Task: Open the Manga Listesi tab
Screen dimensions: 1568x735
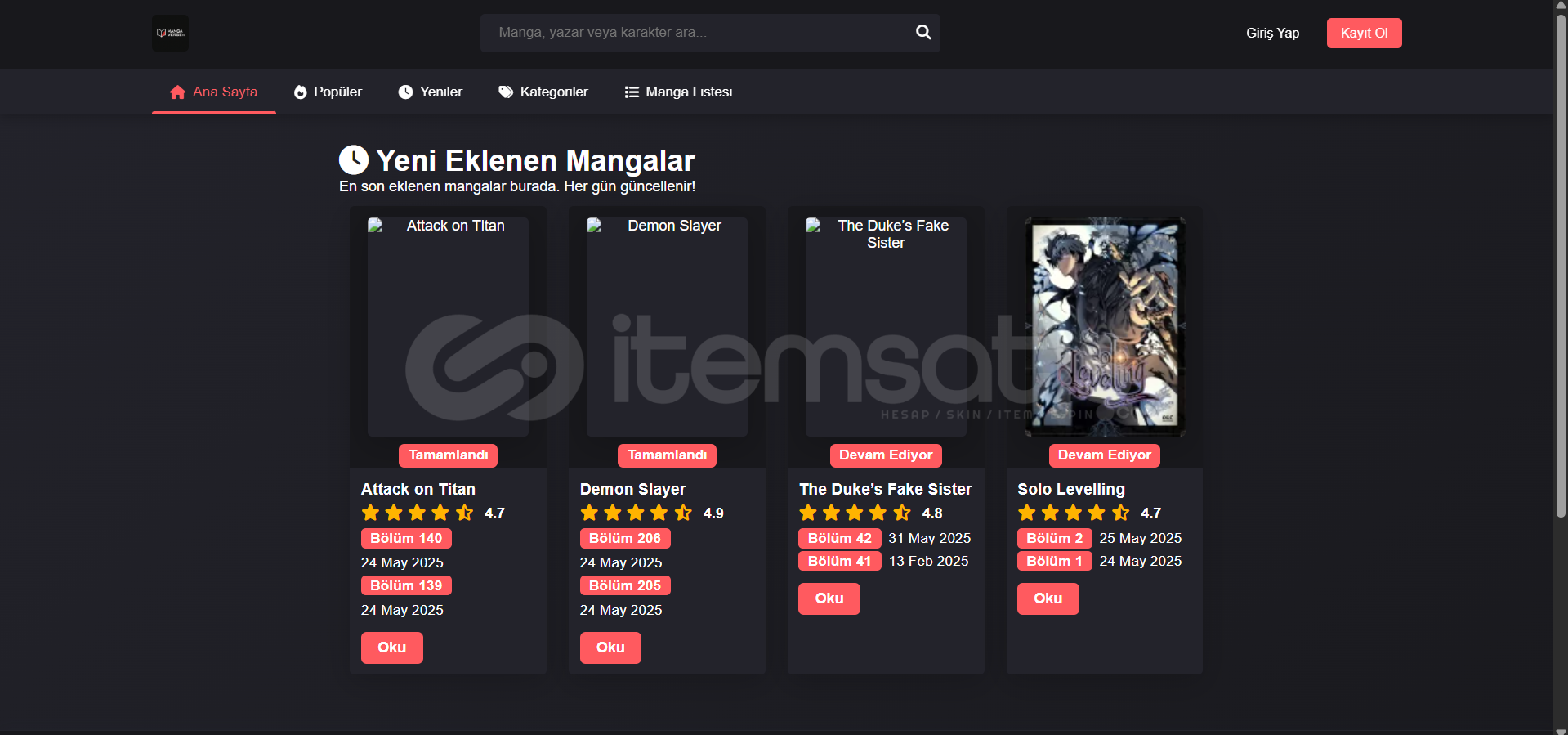Action: click(678, 92)
